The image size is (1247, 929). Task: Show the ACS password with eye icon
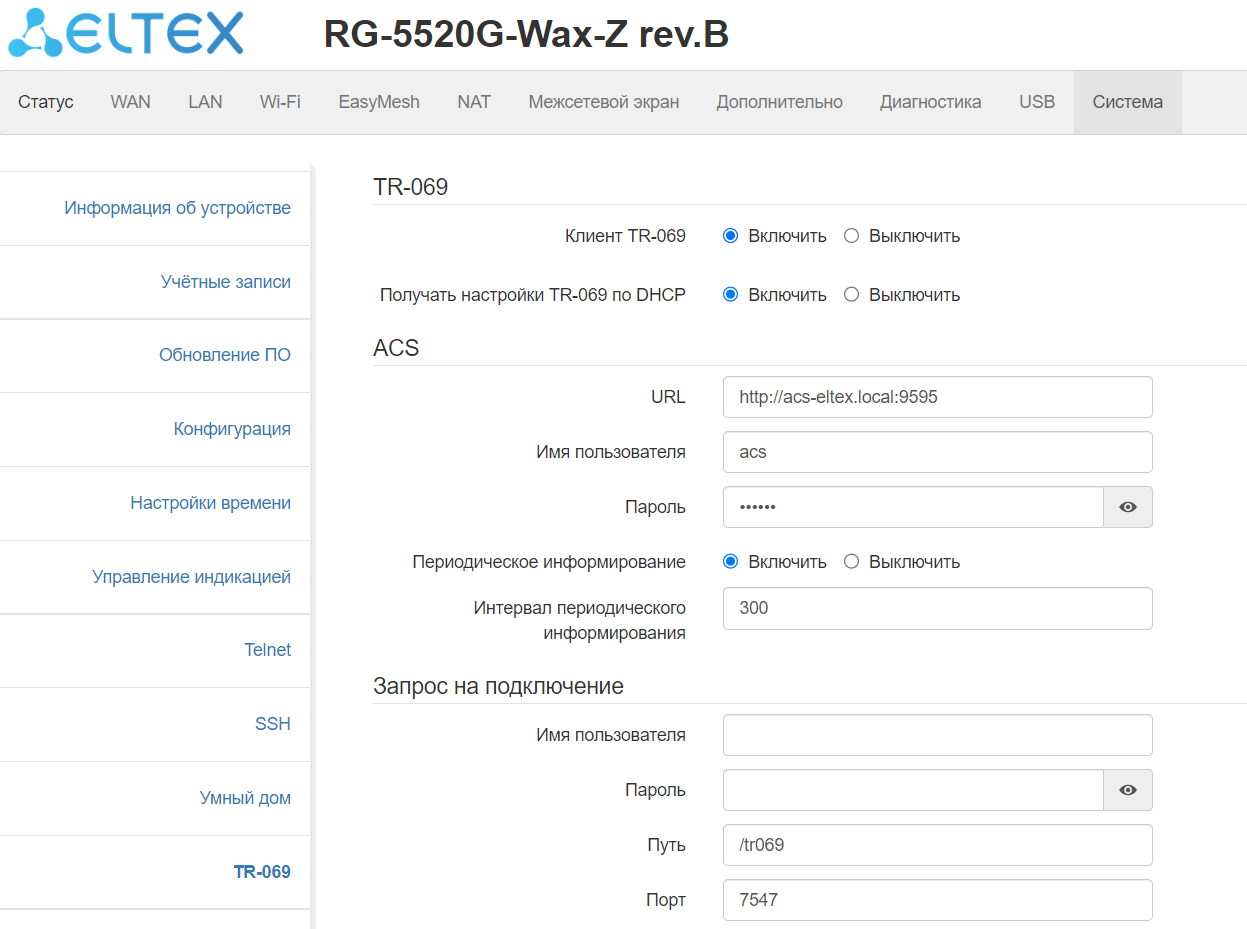tap(1127, 507)
